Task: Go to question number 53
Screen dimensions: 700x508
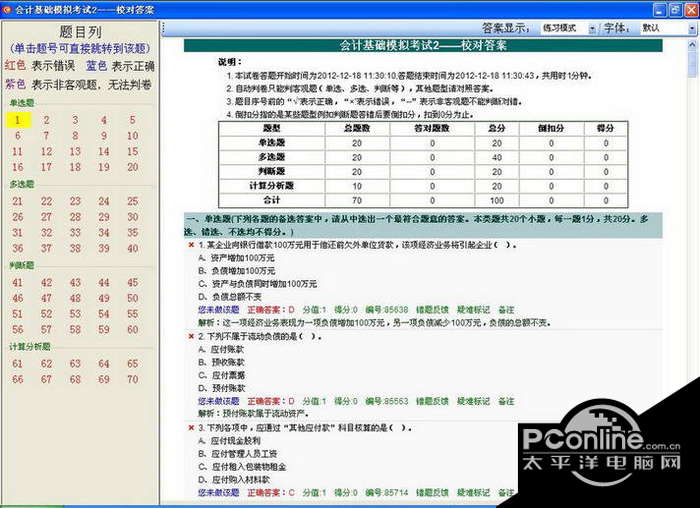Action: point(75,314)
